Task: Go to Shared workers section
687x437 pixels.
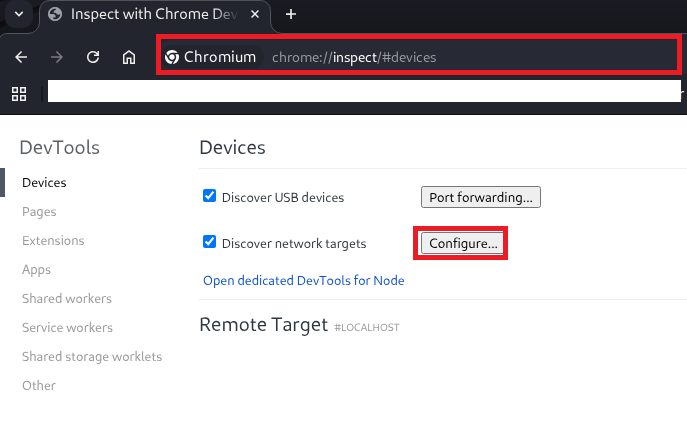Action: [x=67, y=299]
